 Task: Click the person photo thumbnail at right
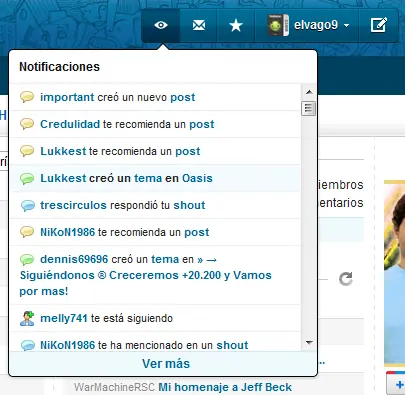[395, 273]
